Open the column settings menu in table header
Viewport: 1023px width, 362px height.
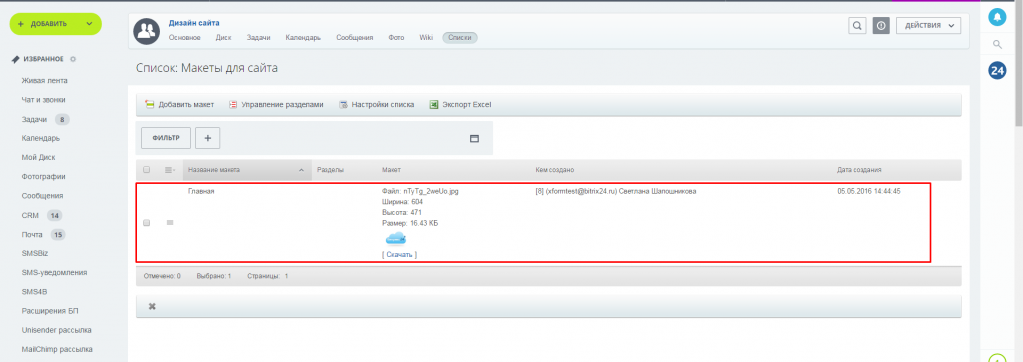[170, 170]
